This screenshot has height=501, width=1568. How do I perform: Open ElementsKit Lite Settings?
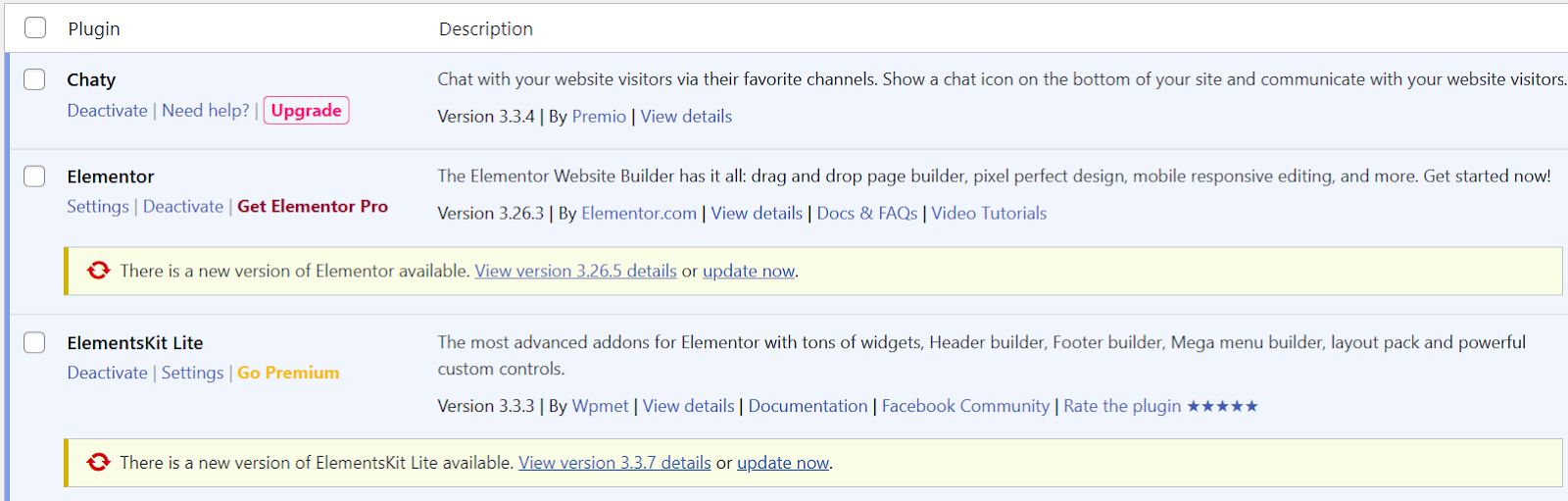192,374
